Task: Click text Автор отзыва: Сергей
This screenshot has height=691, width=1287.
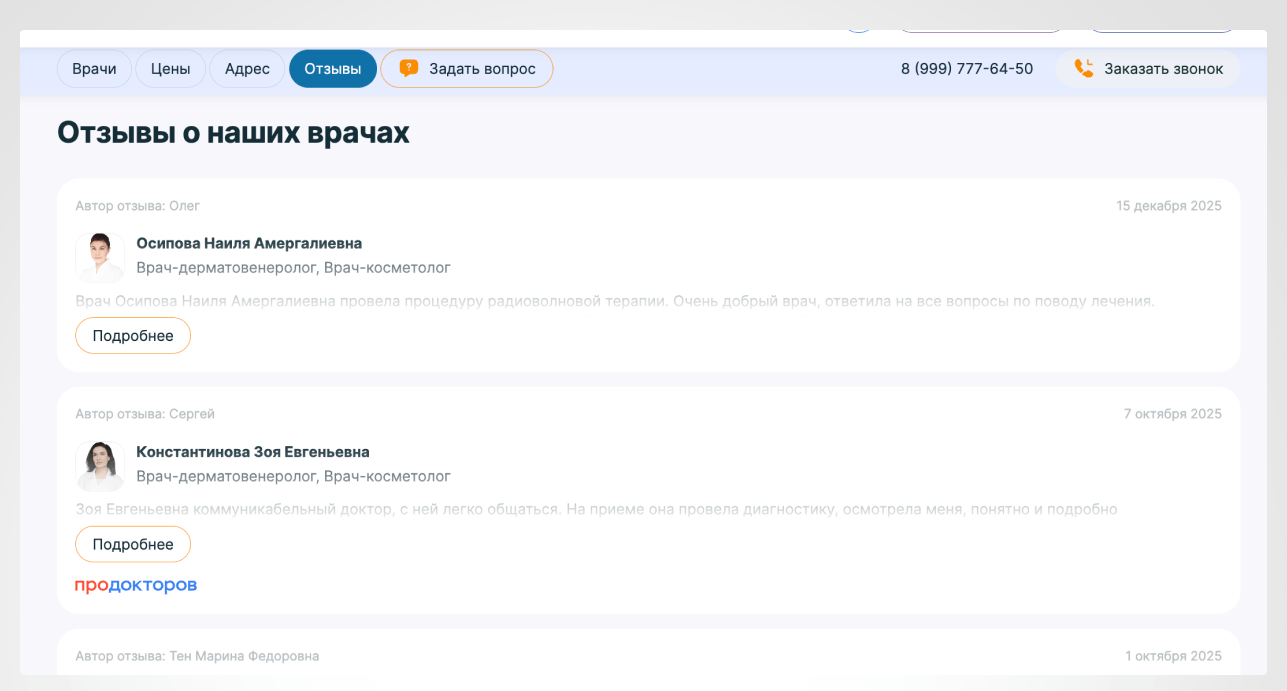Action: [x=145, y=414]
